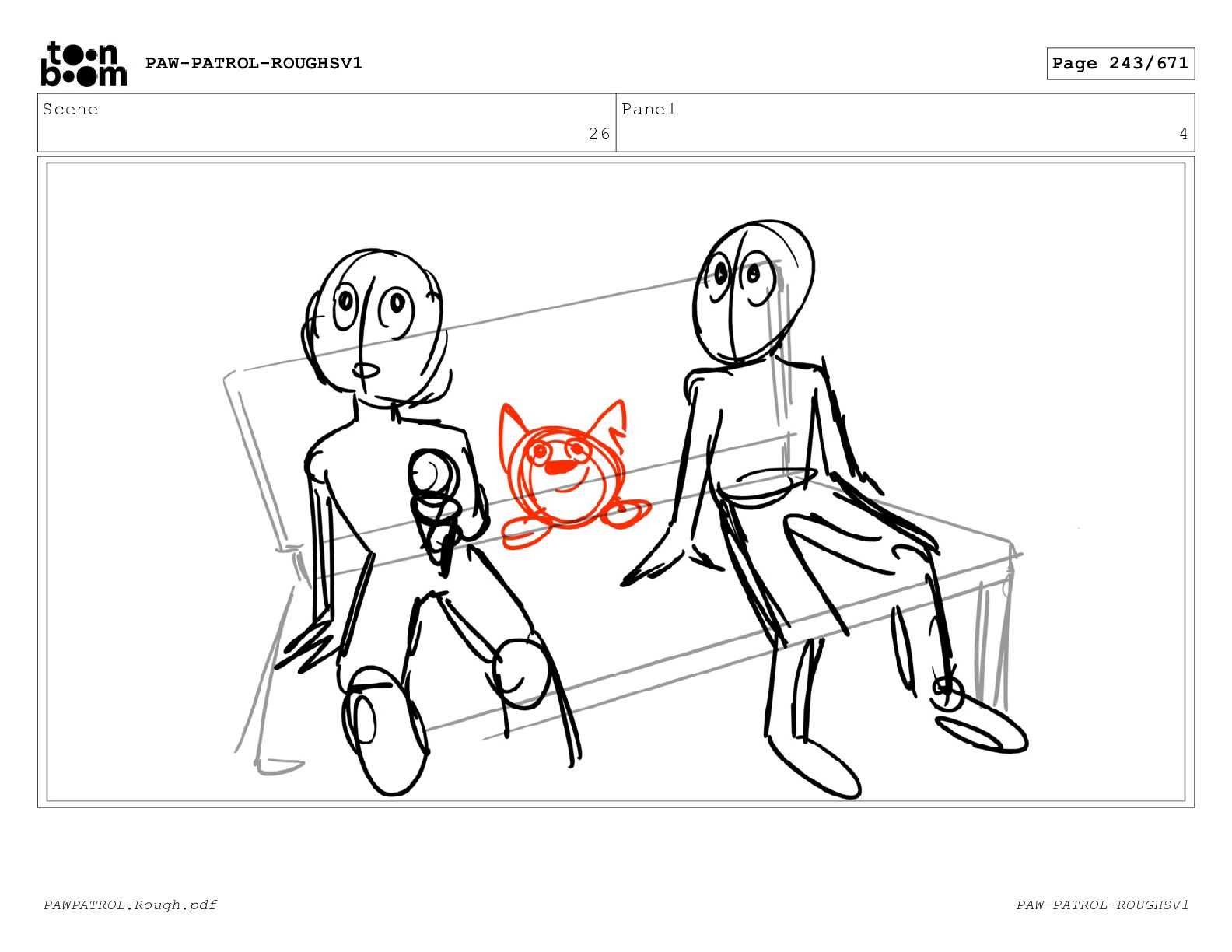This screenshot has width=1232, height=952.
Task: Click the PAWPATROL.Rough.pdf footer text
Action: pos(130,905)
